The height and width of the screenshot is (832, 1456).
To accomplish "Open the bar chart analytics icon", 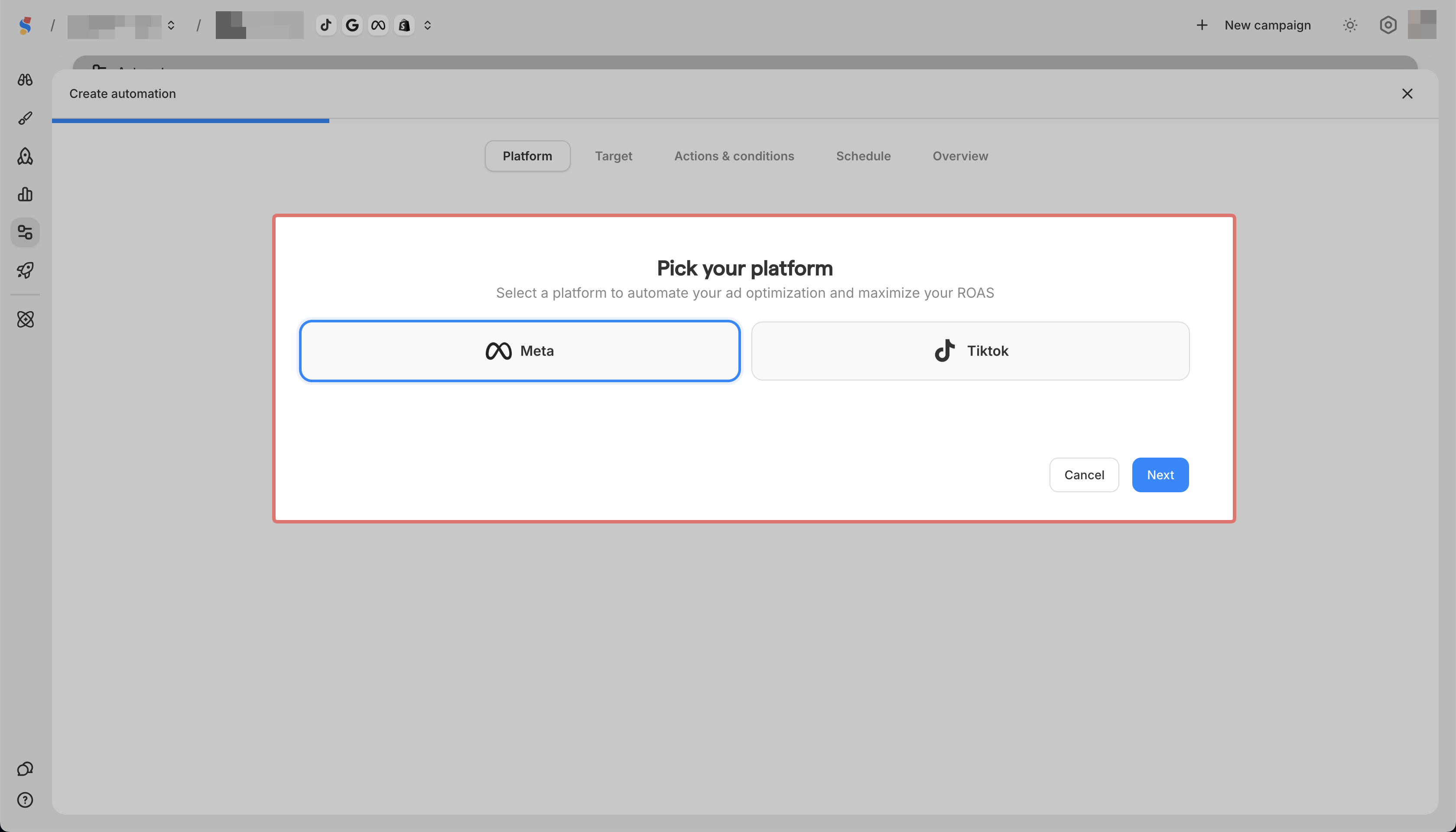I will 25,194.
